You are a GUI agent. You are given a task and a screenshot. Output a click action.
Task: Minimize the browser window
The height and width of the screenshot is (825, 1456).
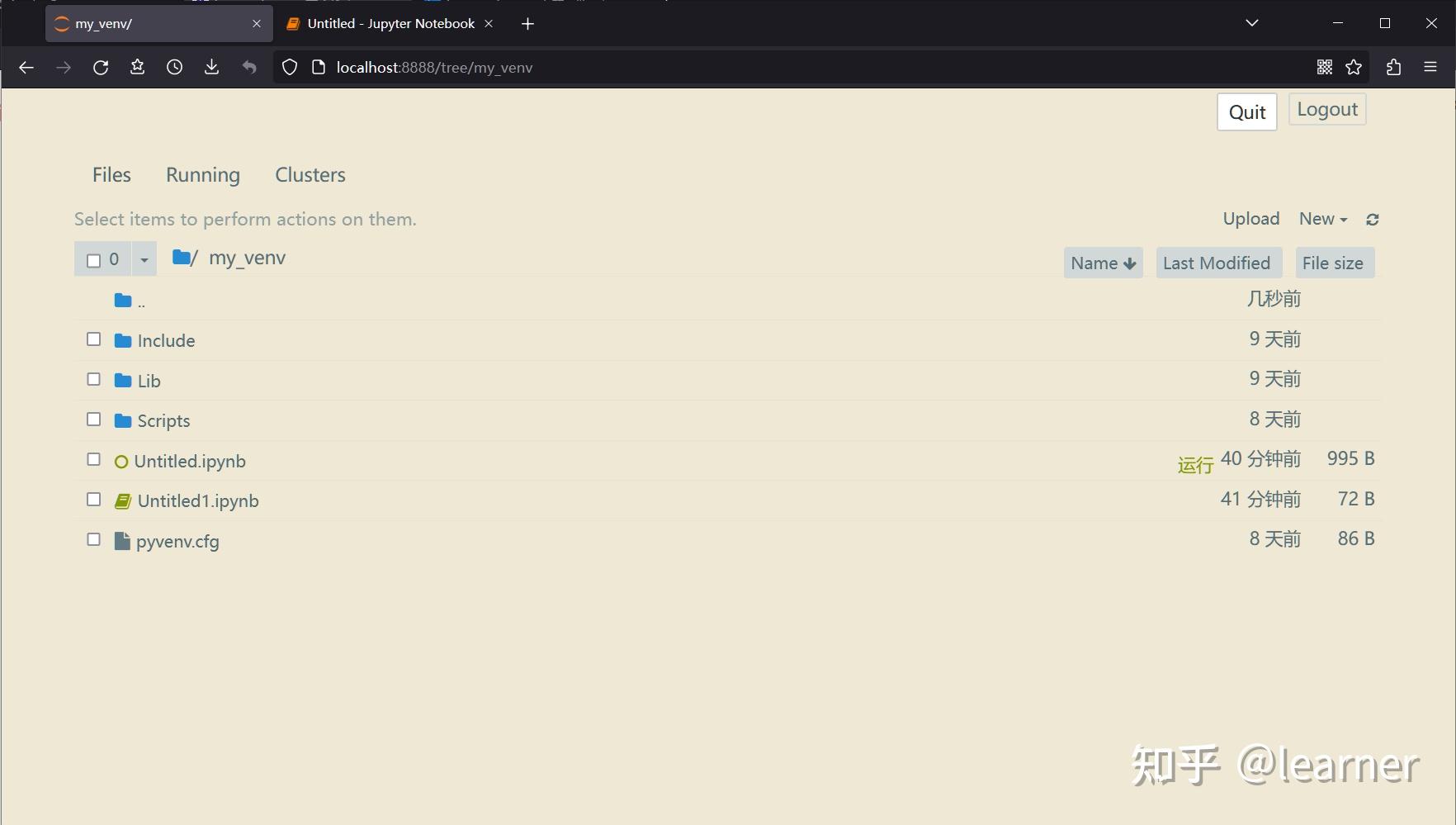click(1338, 23)
